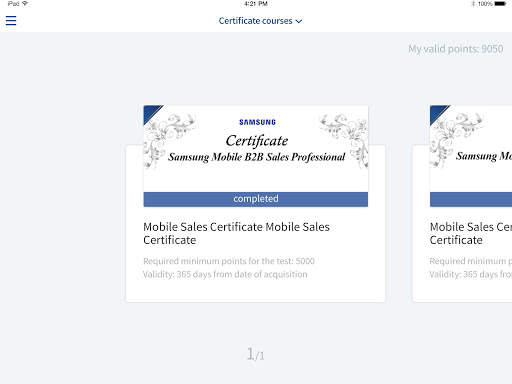Viewport: 512px width, 384px height.
Task: Click the chevron next to Certificate courses
Action: coord(299,21)
